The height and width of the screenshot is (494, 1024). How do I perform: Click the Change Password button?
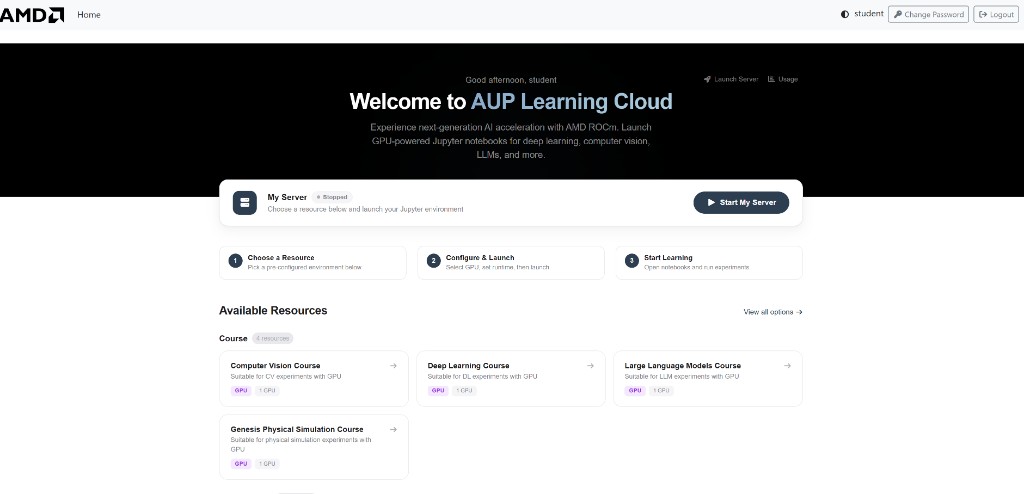[x=928, y=14]
